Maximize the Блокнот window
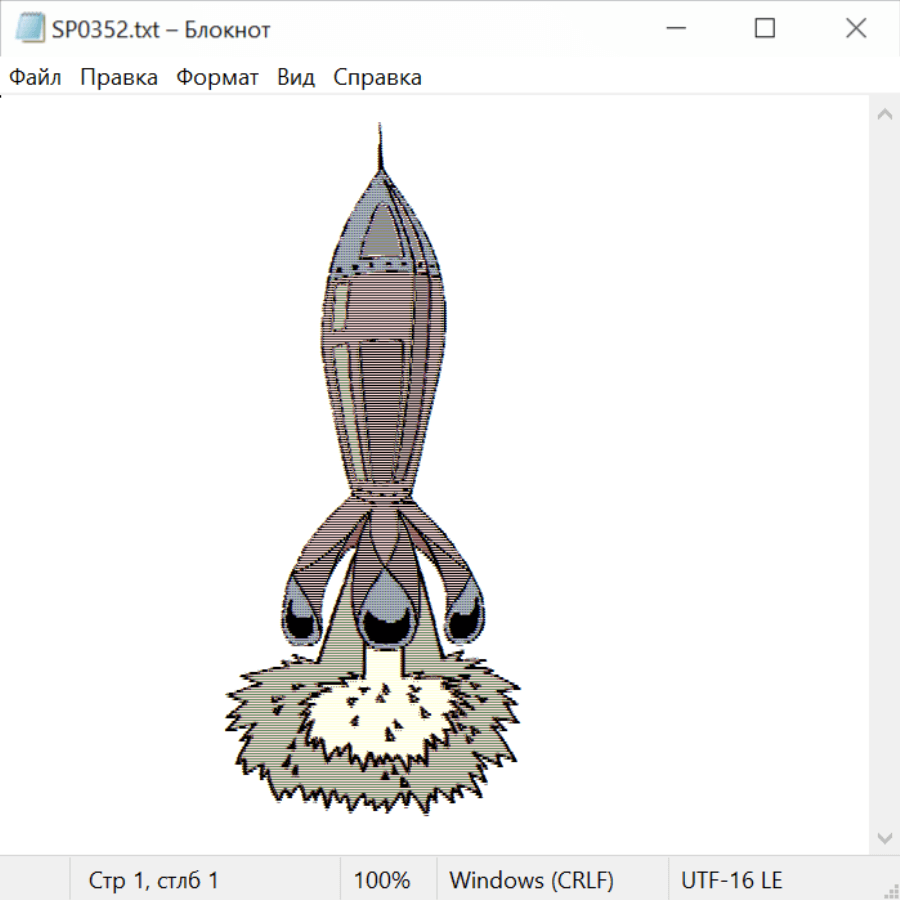This screenshot has height=900, width=900. coord(765,29)
